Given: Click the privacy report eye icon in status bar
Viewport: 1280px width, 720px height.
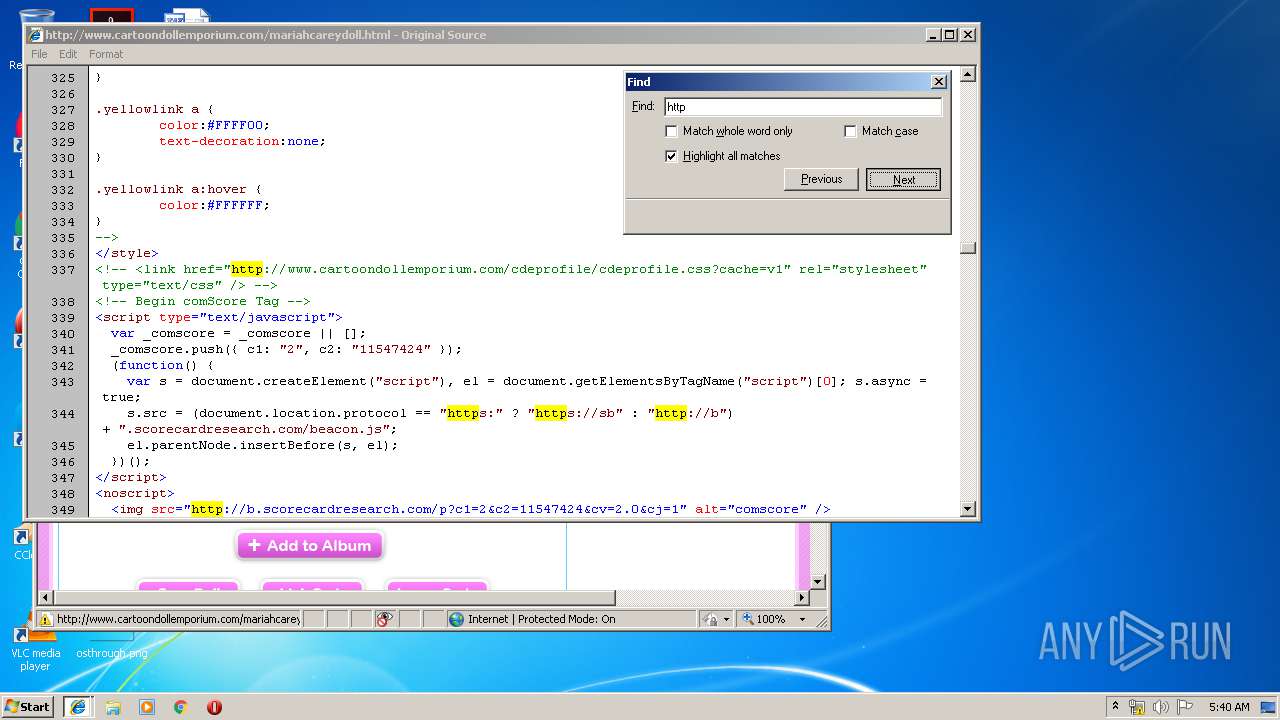Looking at the screenshot, I should click(x=384, y=619).
